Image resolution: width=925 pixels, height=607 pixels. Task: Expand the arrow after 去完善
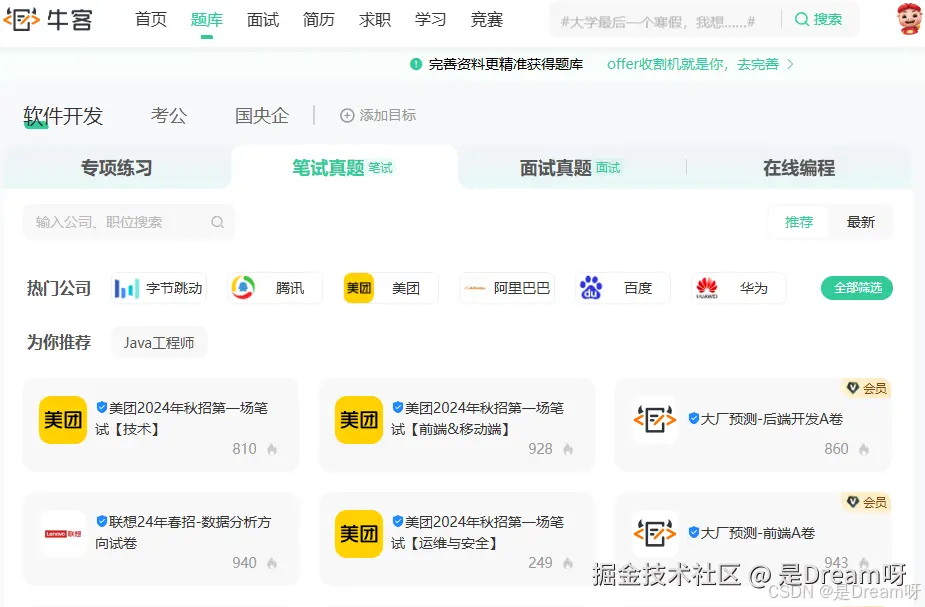790,64
